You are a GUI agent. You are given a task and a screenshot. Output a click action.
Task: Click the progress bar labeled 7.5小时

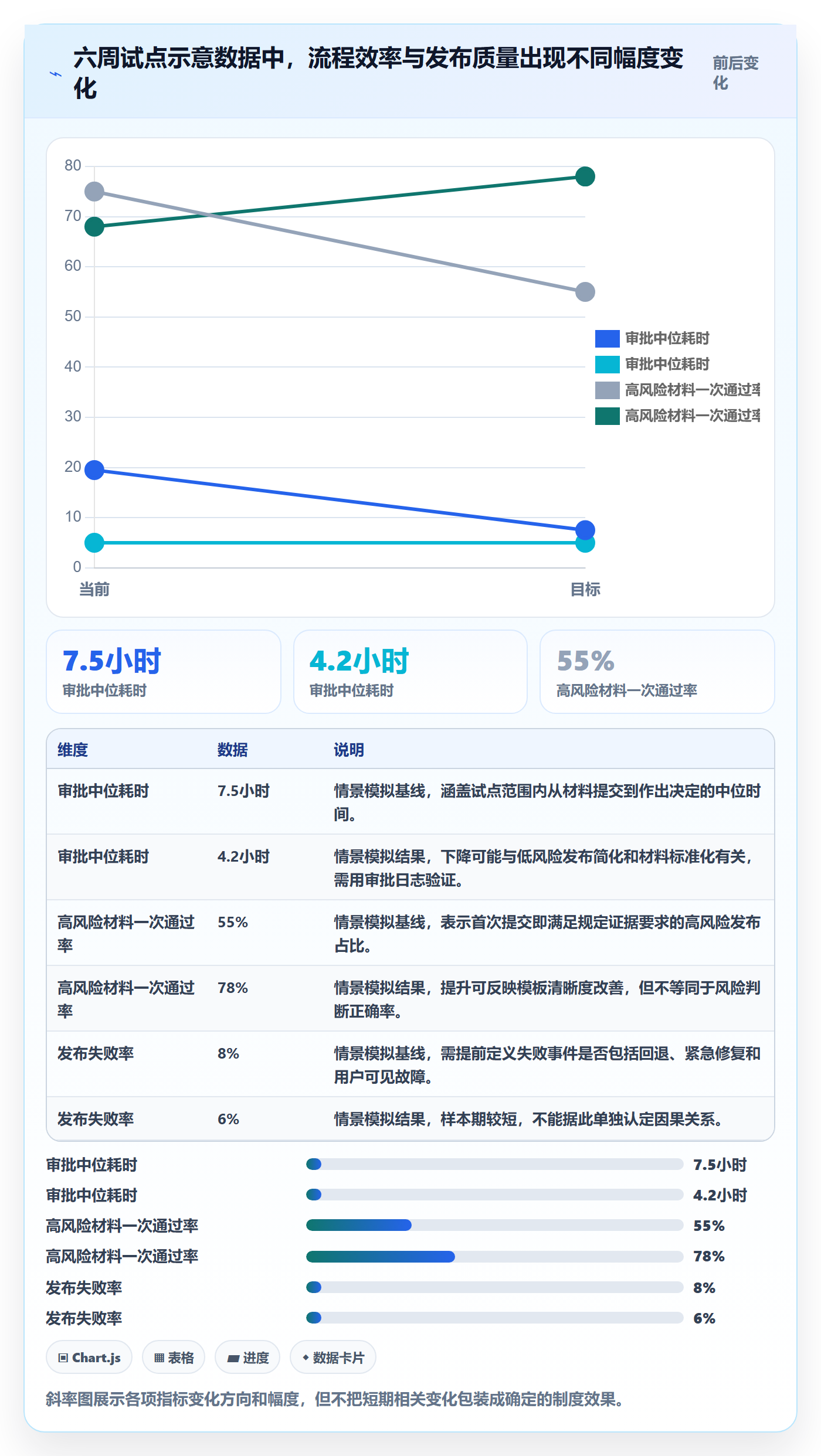click(494, 1164)
